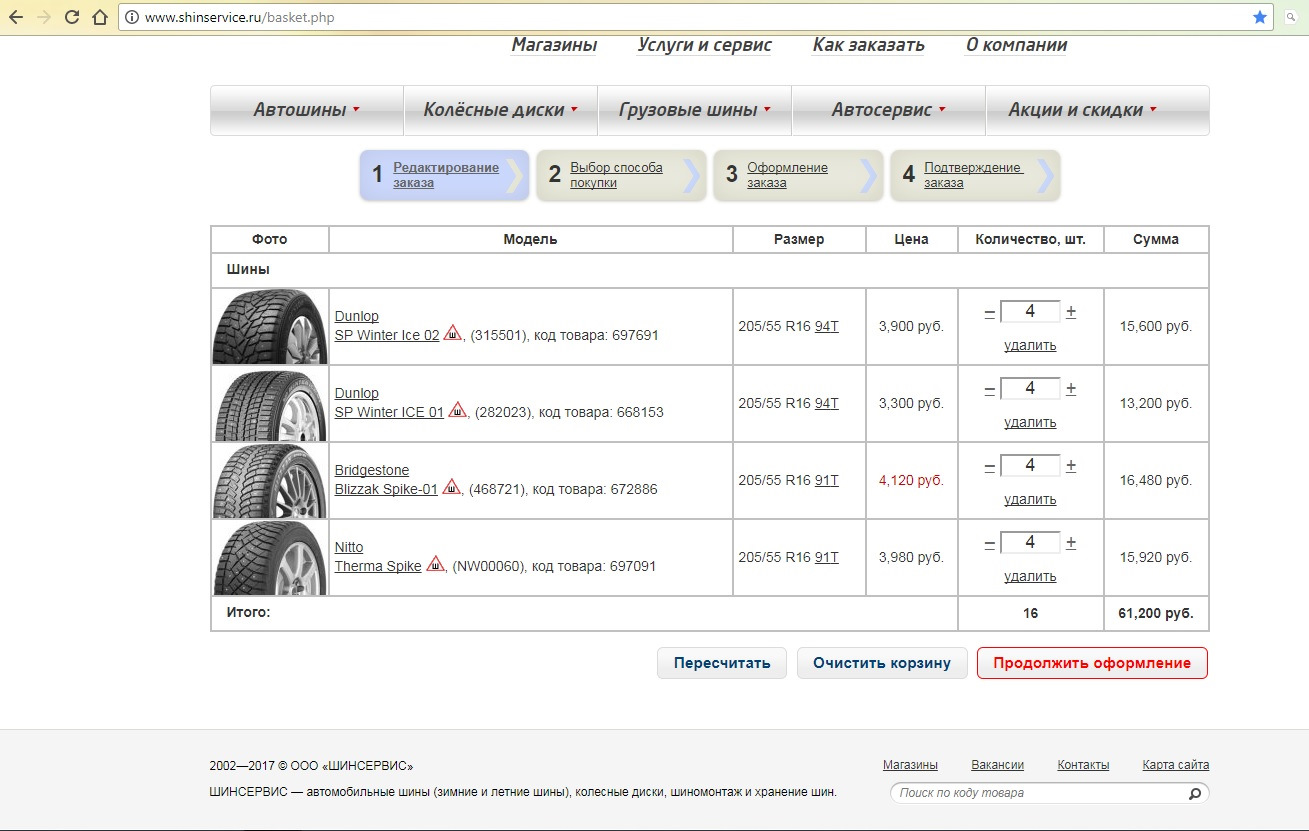The height and width of the screenshot is (831, 1309).
Task: Expand the Акции и скидки dropdown menu
Action: coord(1097,110)
